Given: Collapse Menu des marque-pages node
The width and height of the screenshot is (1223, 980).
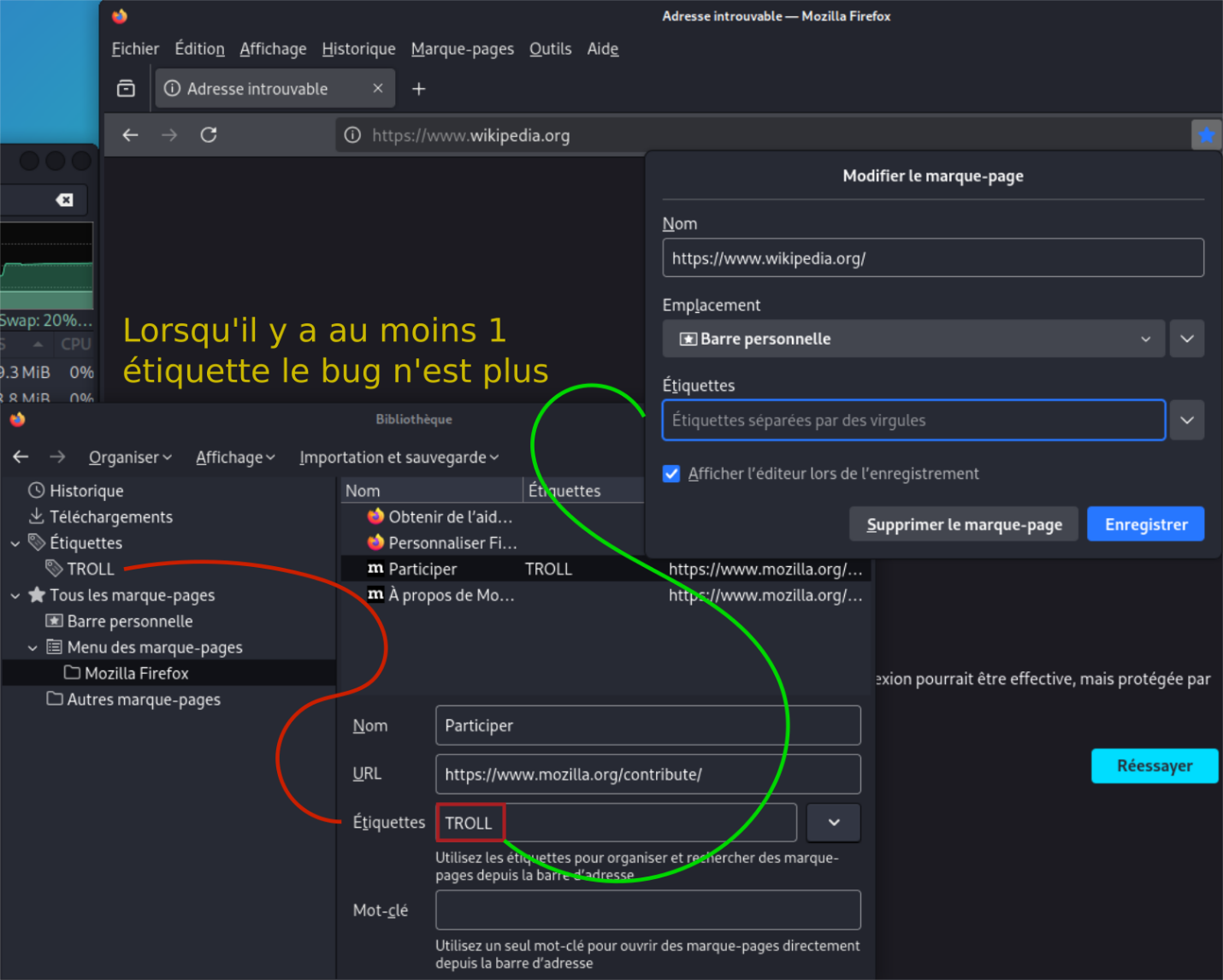Looking at the screenshot, I should pyautogui.click(x=32, y=648).
